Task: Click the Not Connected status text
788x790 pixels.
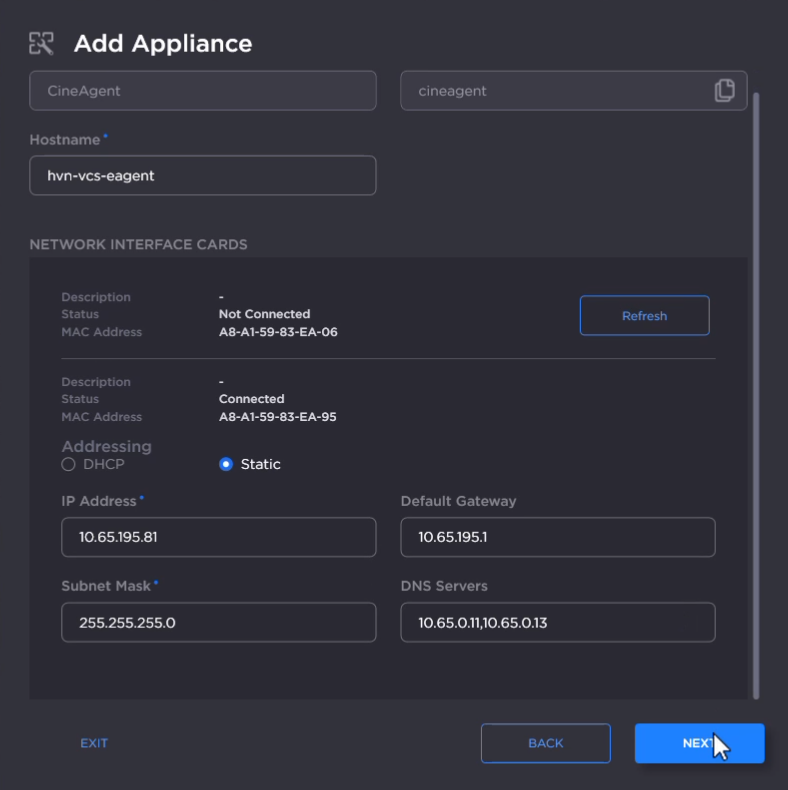Action: [x=264, y=314]
